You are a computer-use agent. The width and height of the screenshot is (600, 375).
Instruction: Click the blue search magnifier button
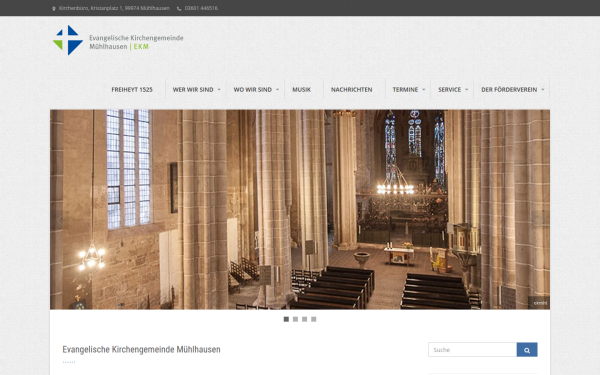coord(527,350)
